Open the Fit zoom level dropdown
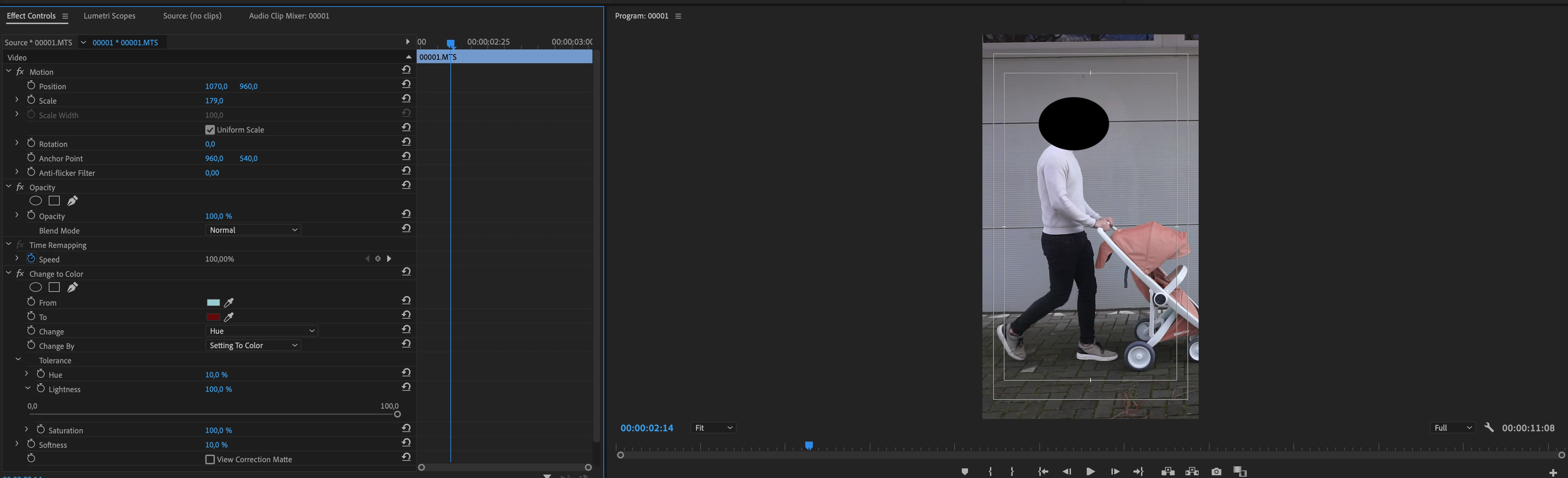Image resolution: width=1568 pixels, height=478 pixels. coord(713,428)
